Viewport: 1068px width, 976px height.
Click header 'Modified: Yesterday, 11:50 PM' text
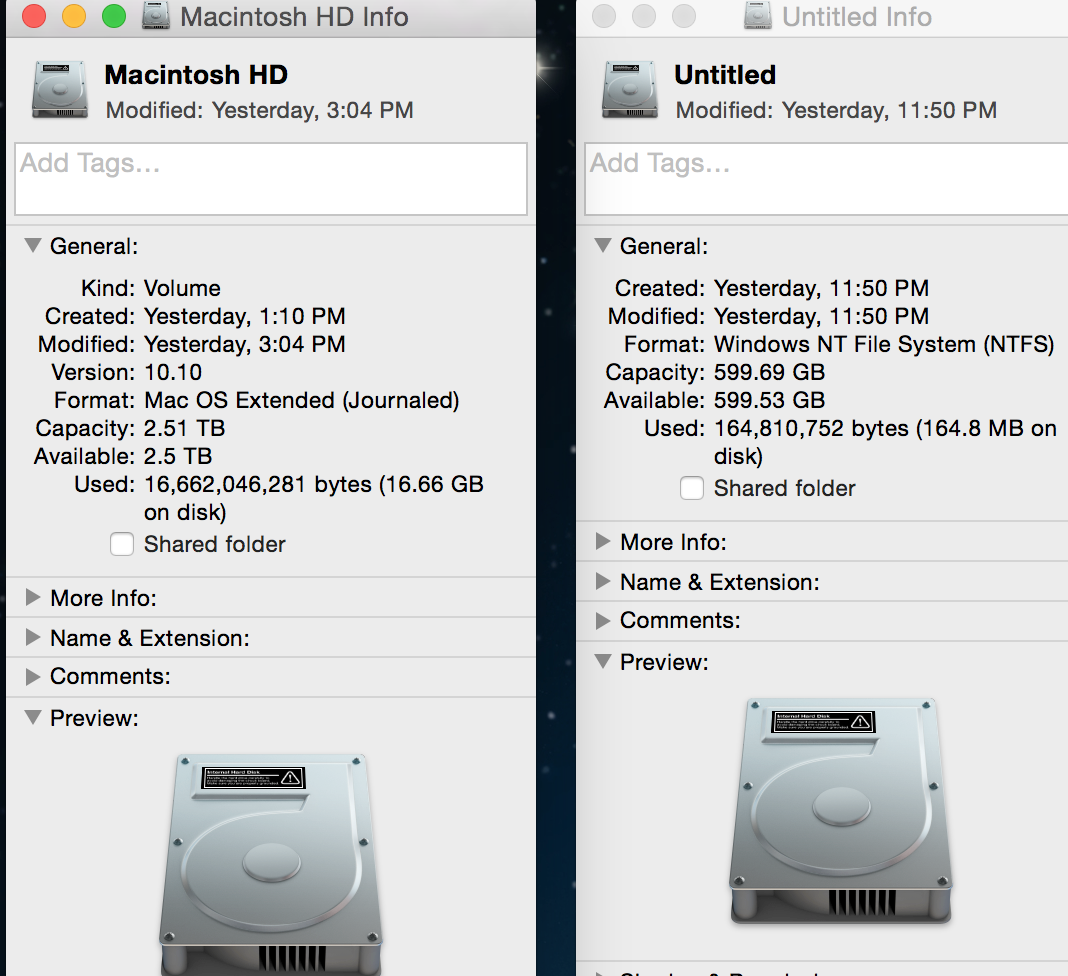click(x=836, y=110)
